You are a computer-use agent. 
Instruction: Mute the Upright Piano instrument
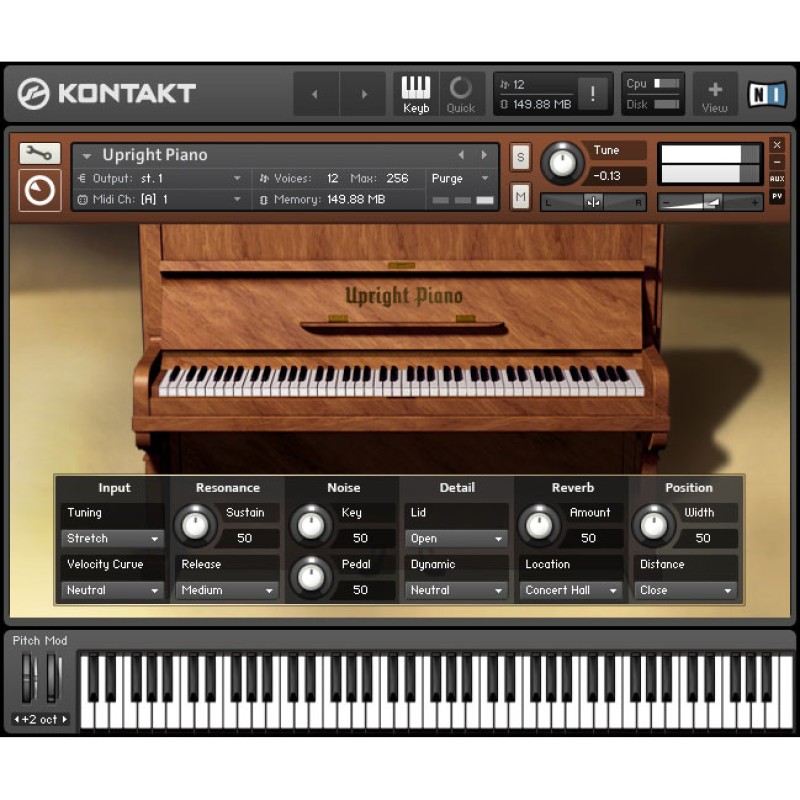point(520,197)
